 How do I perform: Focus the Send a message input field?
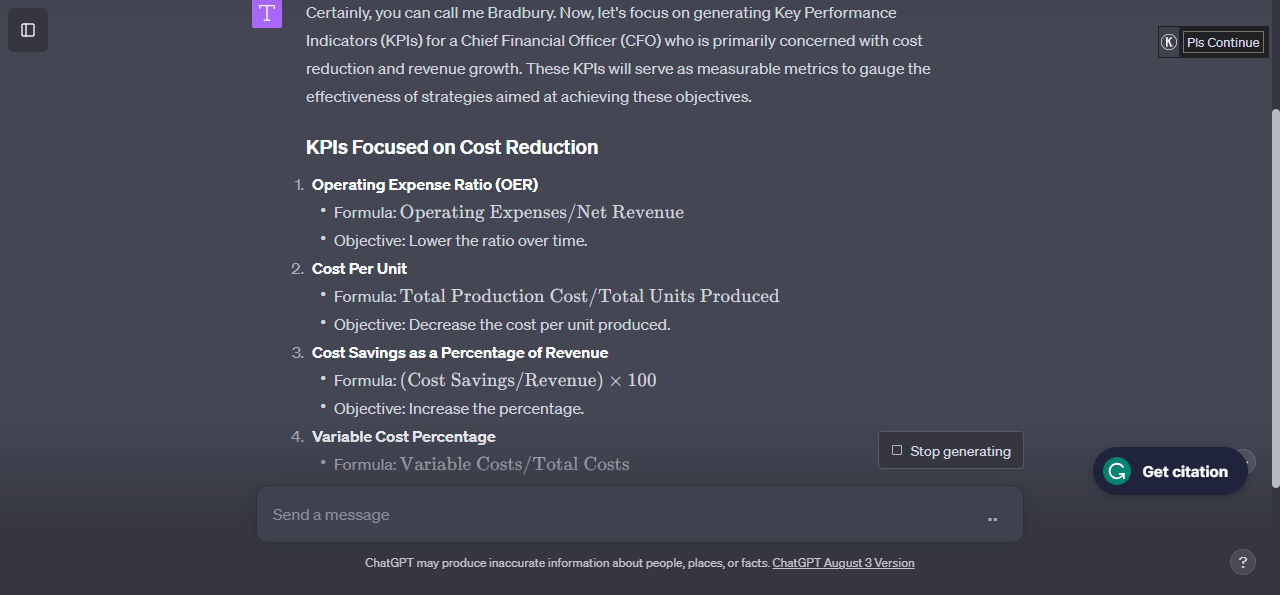[x=640, y=514]
